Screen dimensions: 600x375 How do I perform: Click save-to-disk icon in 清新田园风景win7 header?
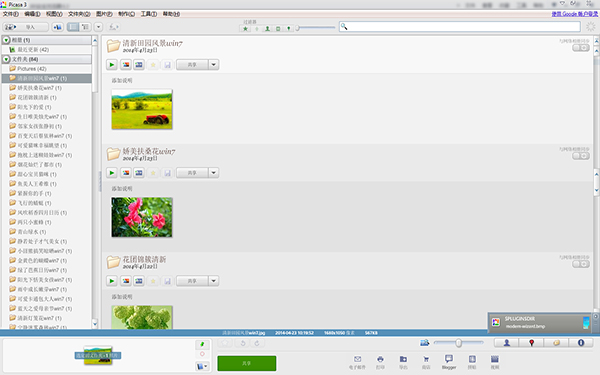tap(167, 65)
